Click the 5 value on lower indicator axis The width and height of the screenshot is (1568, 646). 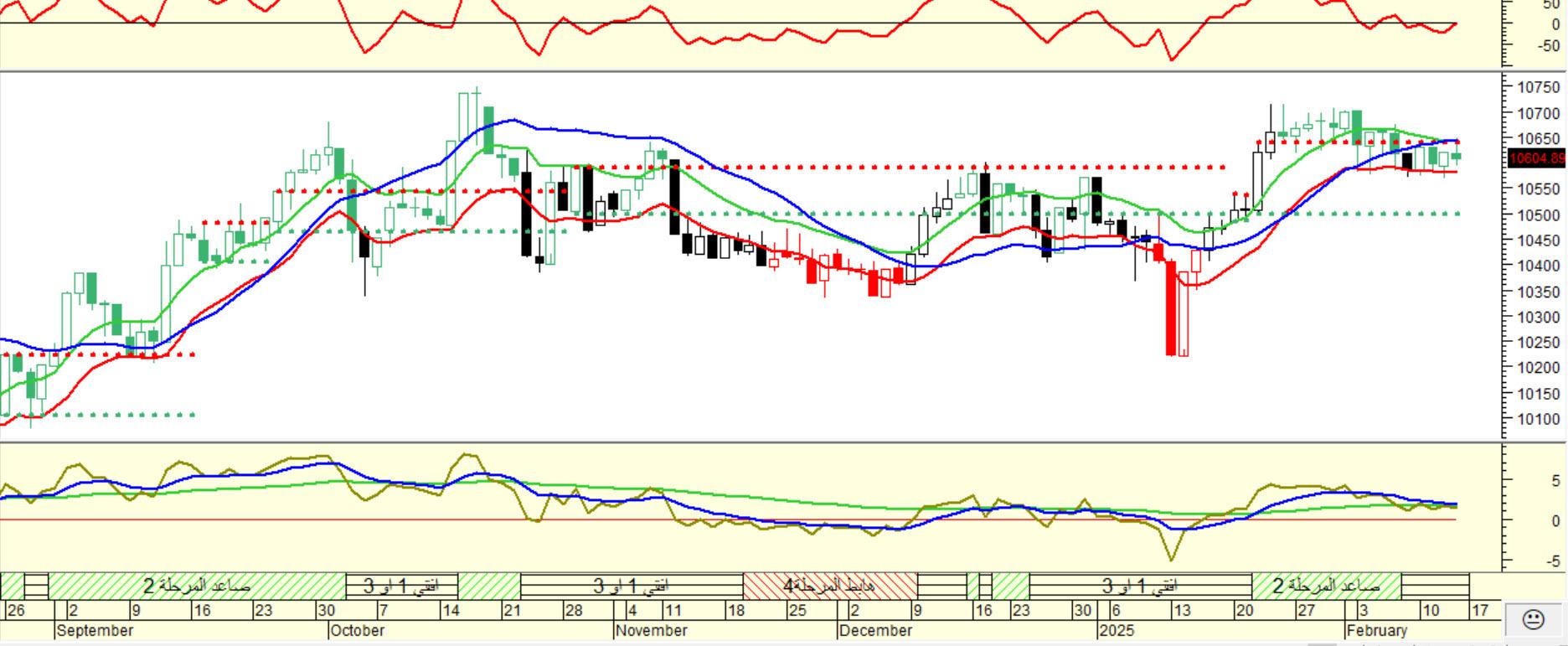1556,481
